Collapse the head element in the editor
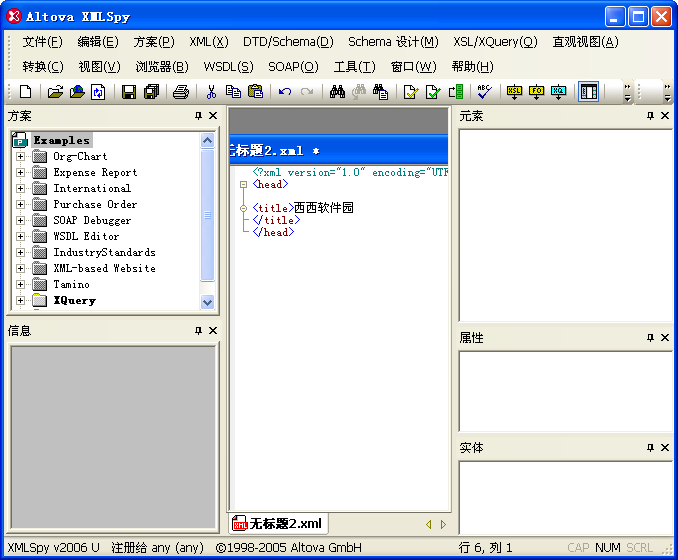The image size is (678, 560). pyautogui.click(x=243, y=185)
